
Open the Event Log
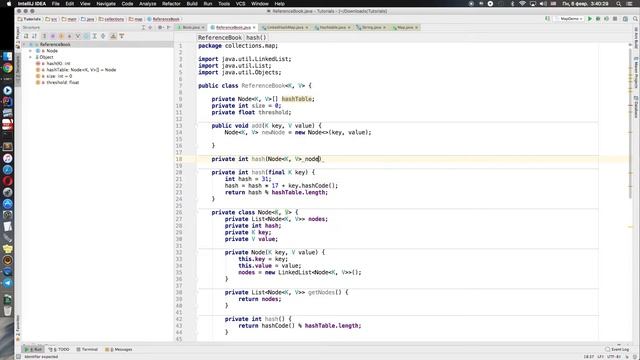coord(617,349)
